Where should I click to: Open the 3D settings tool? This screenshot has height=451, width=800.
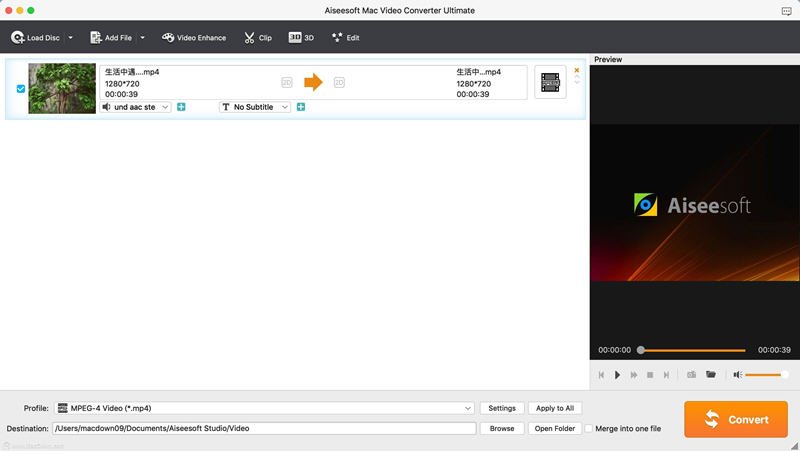pyautogui.click(x=301, y=38)
